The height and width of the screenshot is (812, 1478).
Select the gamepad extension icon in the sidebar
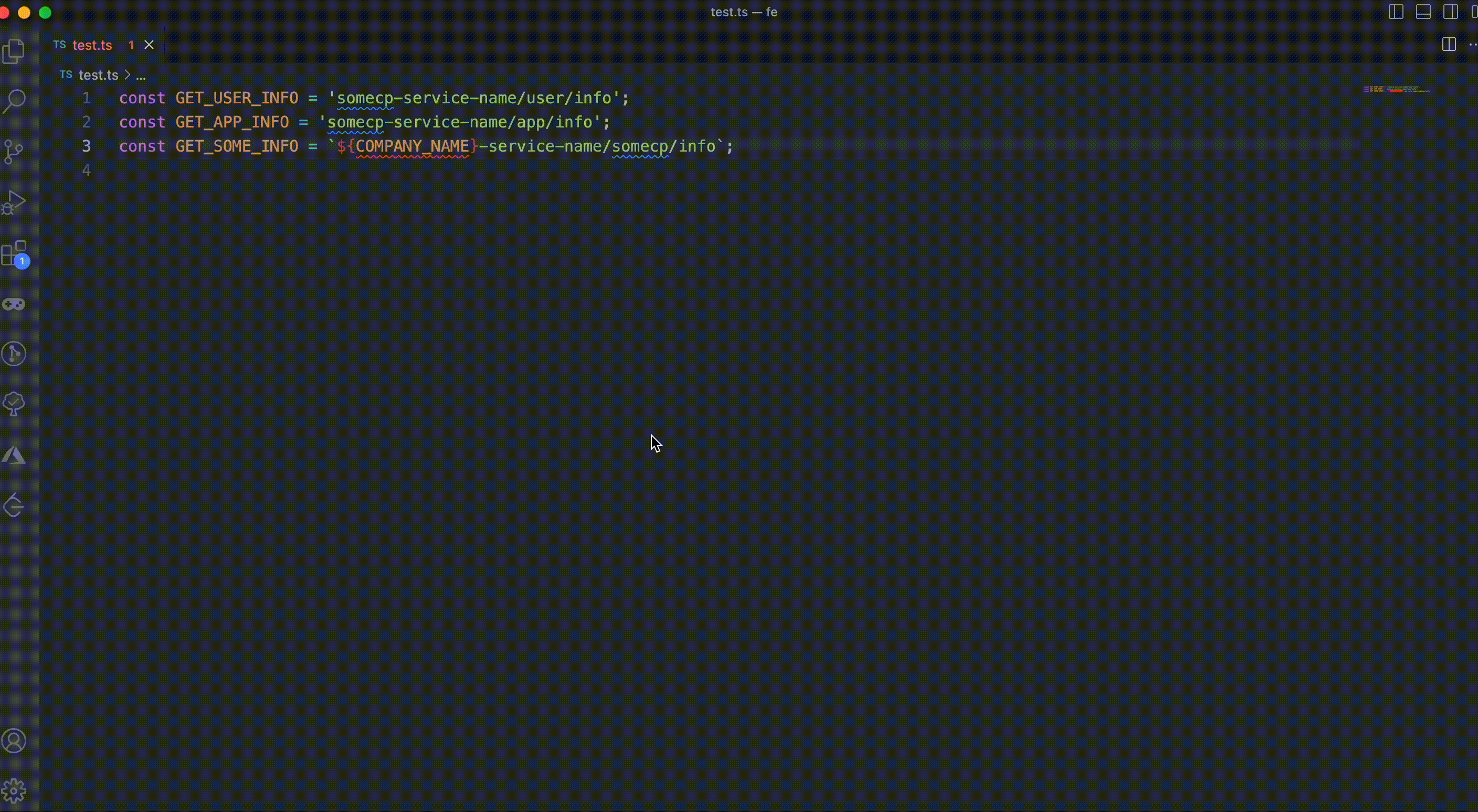[14, 304]
